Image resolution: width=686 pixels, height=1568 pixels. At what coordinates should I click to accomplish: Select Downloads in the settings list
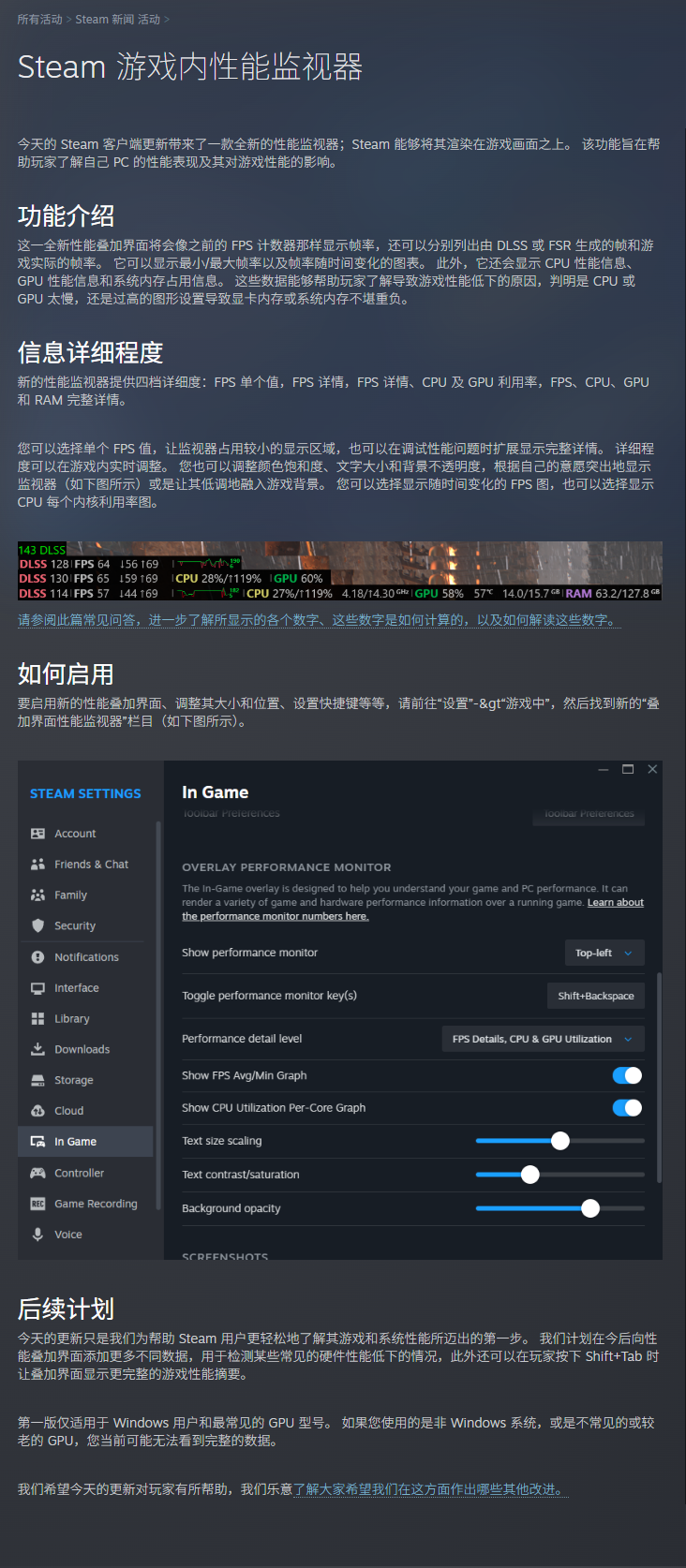82,1049
